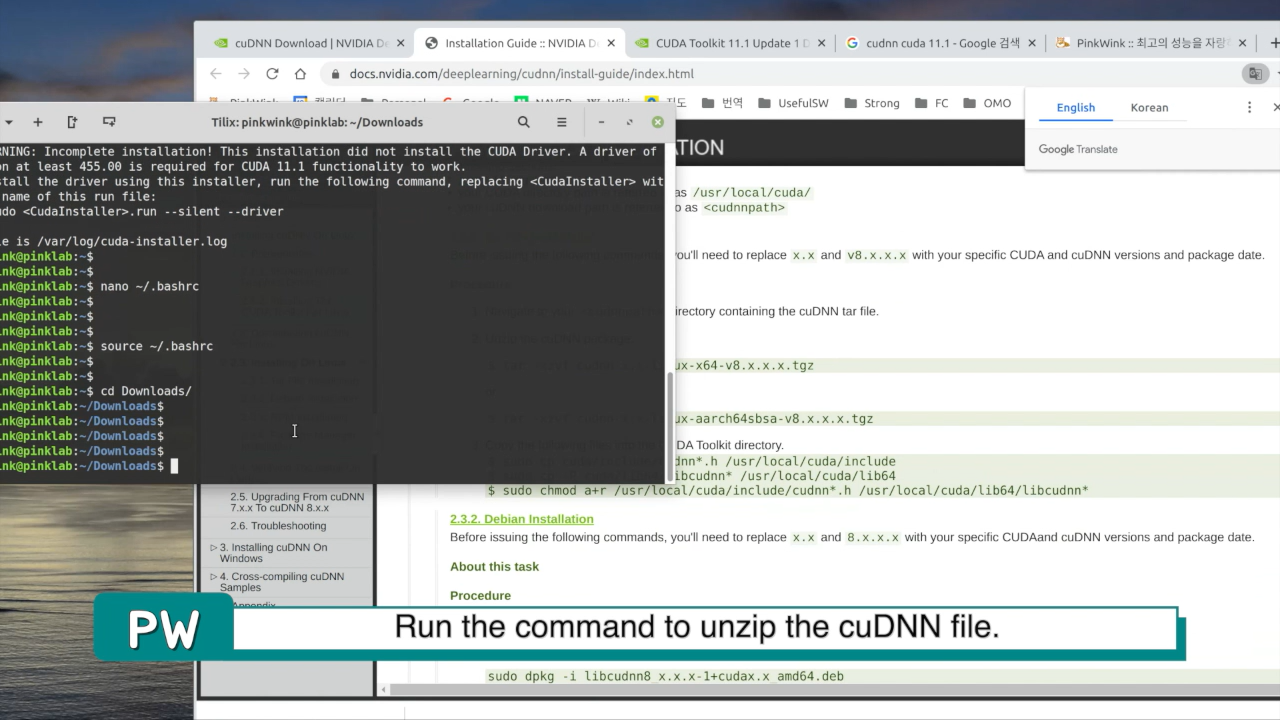
Task: Click lock icon in address bar
Action: (335, 74)
